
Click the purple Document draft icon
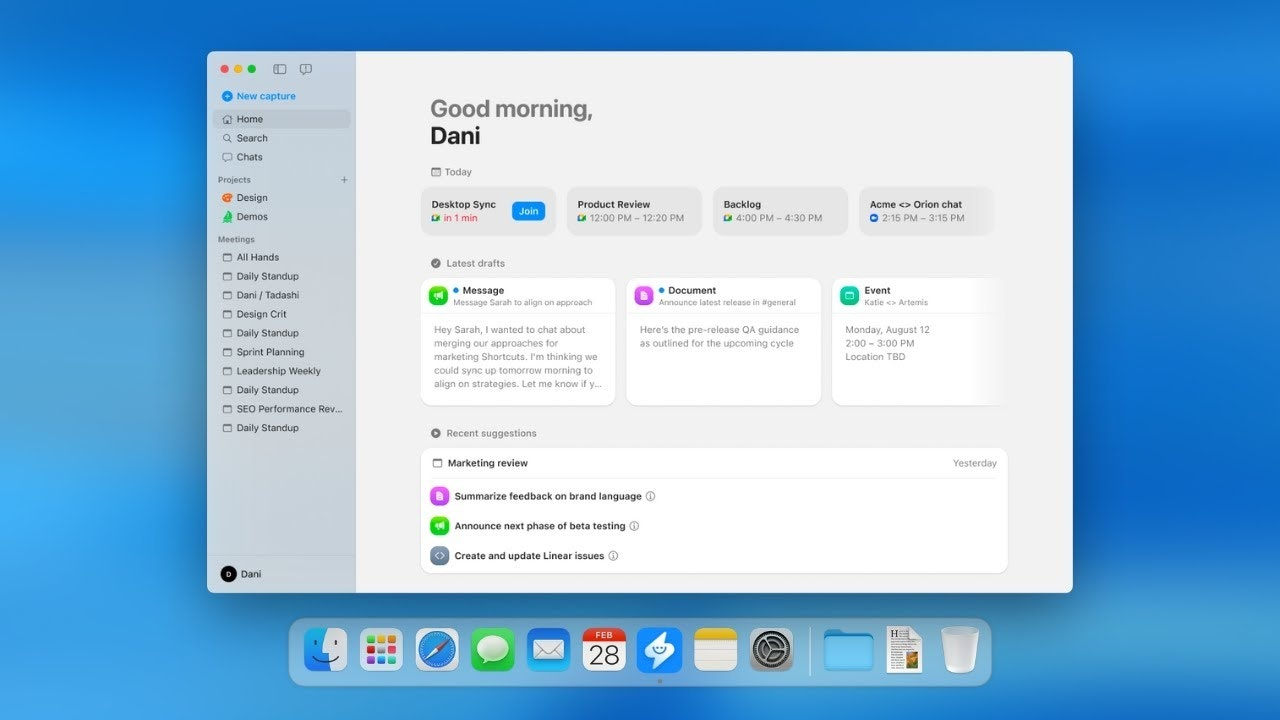click(x=644, y=296)
